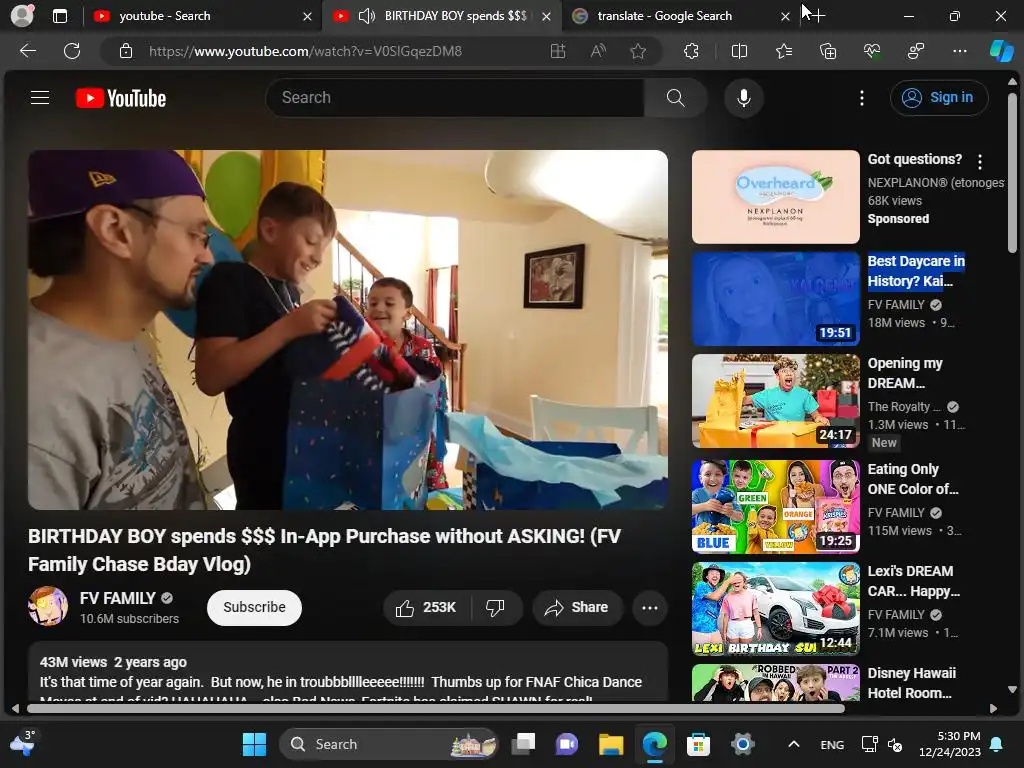Subscribe to the FV FAMILY channel

click(x=254, y=607)
